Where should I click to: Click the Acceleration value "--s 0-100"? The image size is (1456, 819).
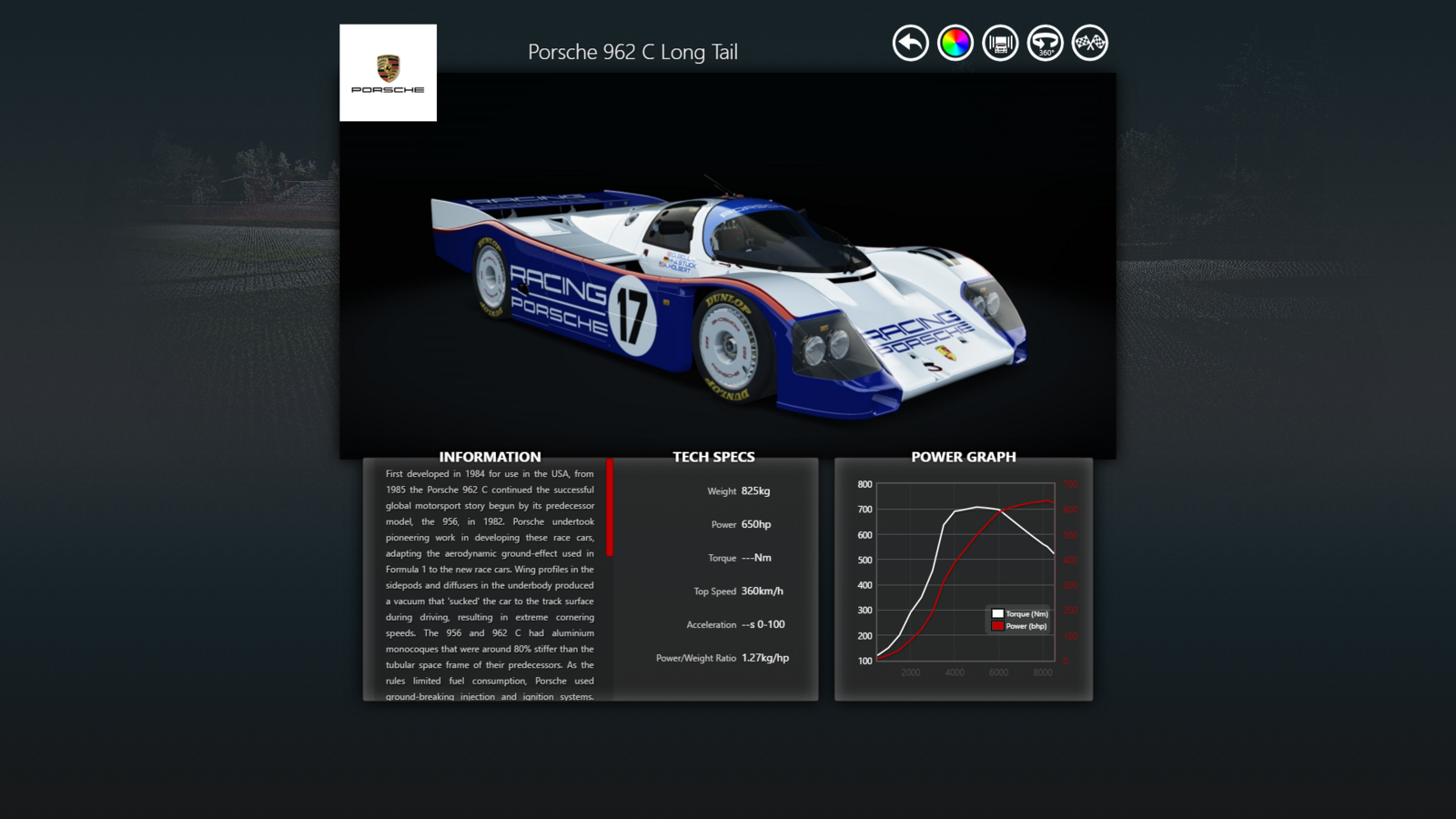click(763, 624)
